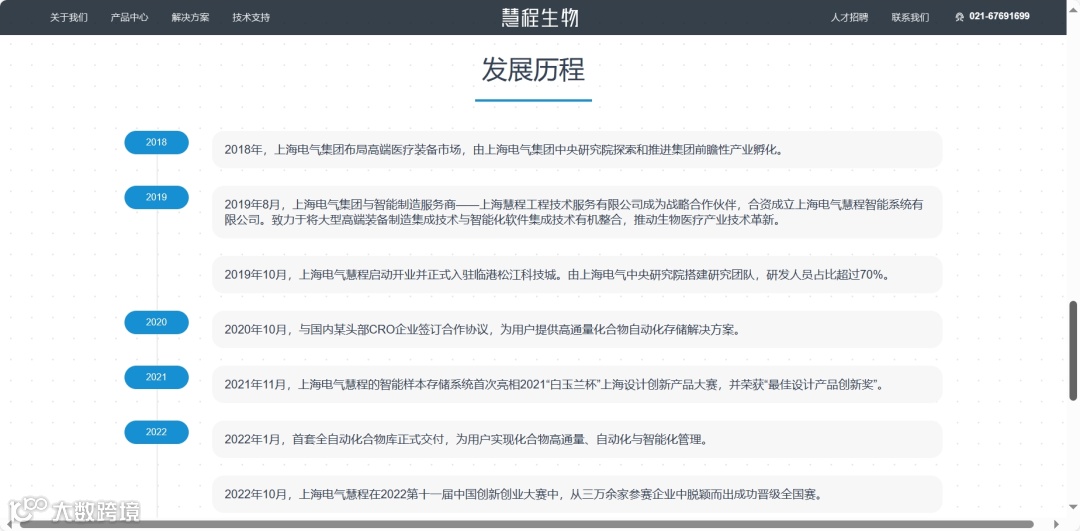Click the phone number 021-67691699
The height and width of the screenshot is (531, 1080).
coord(999,17)
